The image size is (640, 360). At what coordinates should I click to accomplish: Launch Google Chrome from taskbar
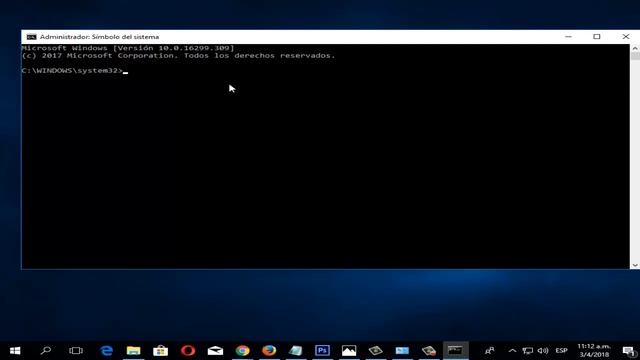pos(242,351)
